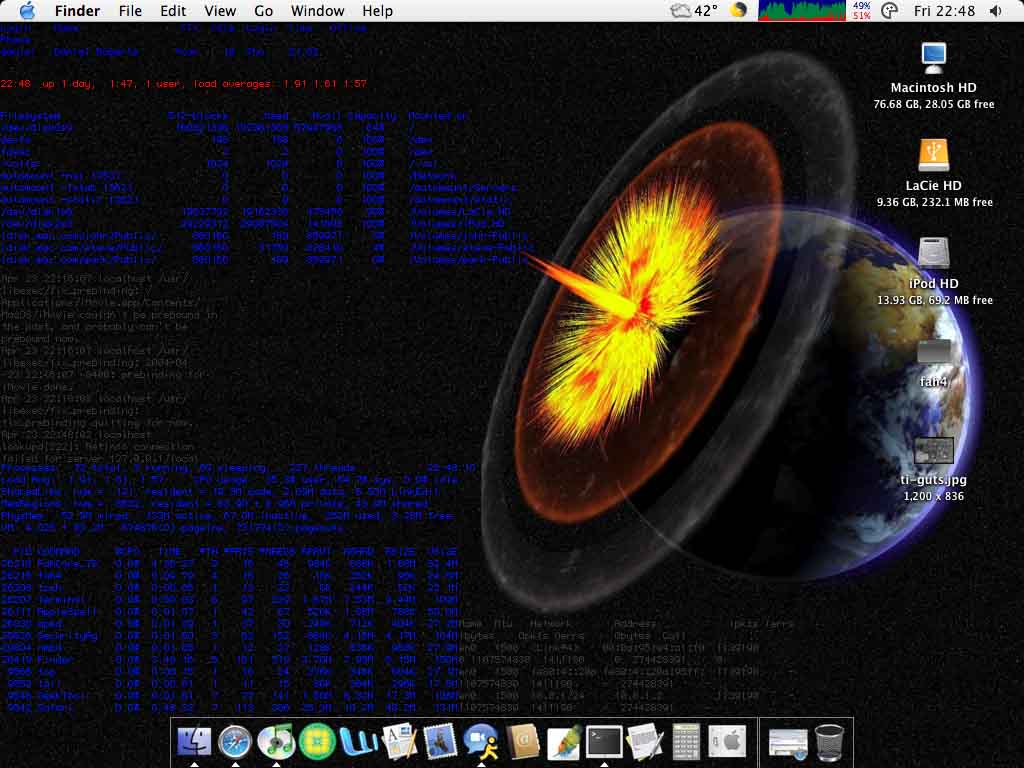This screenshot has width=1024, height=768.
Task: Open iChat from the Dock
Action: pyautogui.click(x=482, y=741)
